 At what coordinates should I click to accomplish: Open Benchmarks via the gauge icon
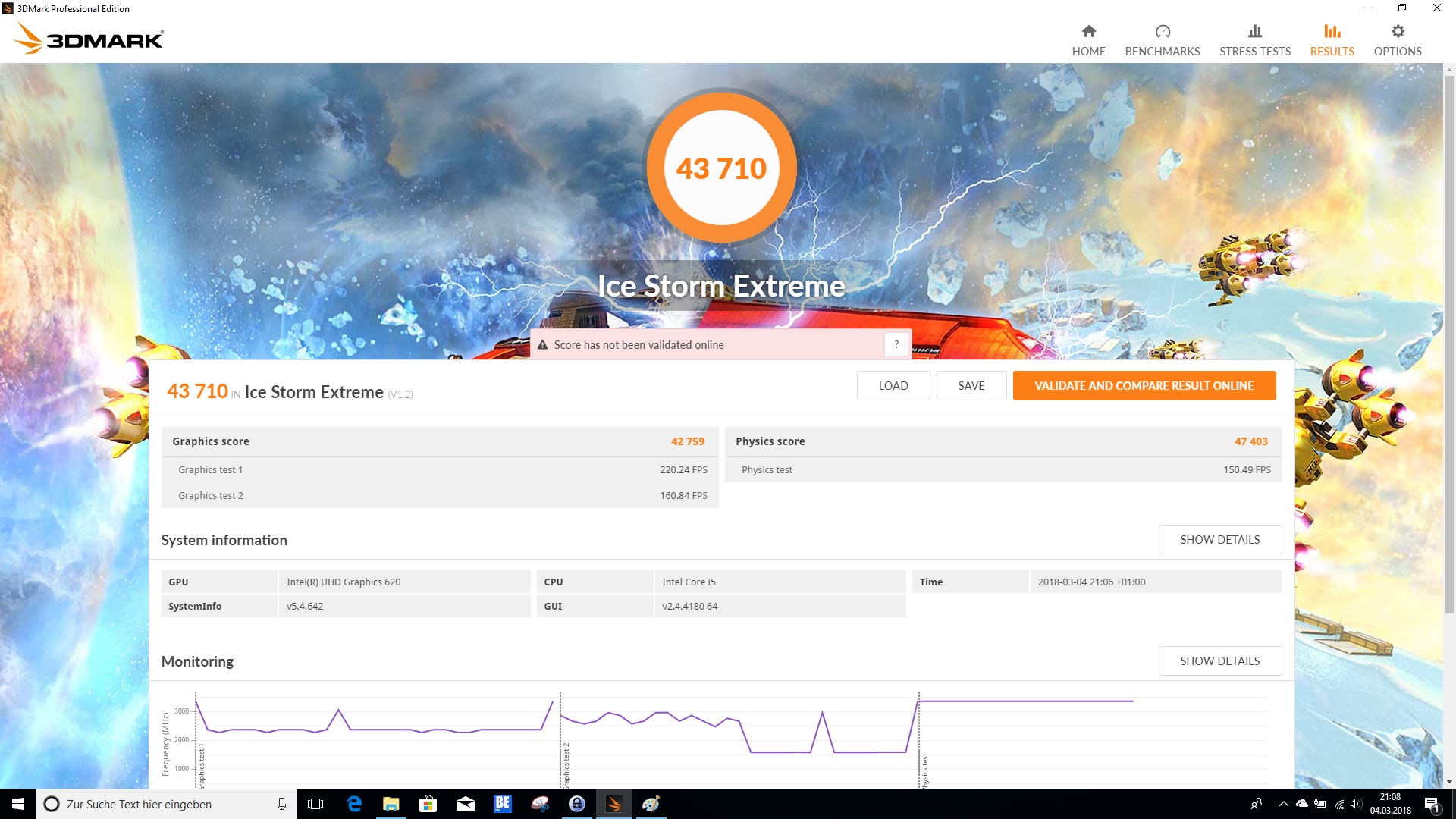1162,32
